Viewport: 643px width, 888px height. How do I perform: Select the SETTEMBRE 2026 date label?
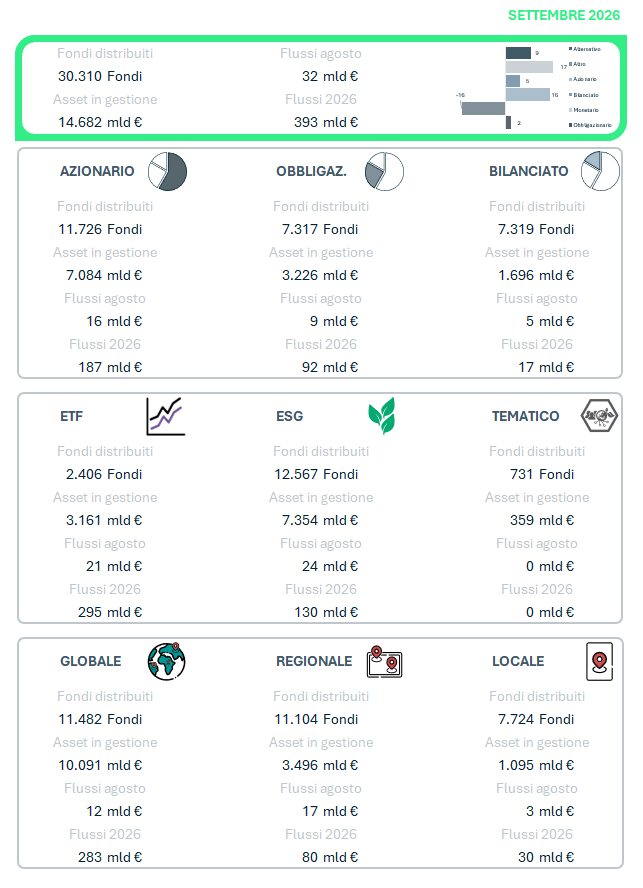tap(564, 15)
